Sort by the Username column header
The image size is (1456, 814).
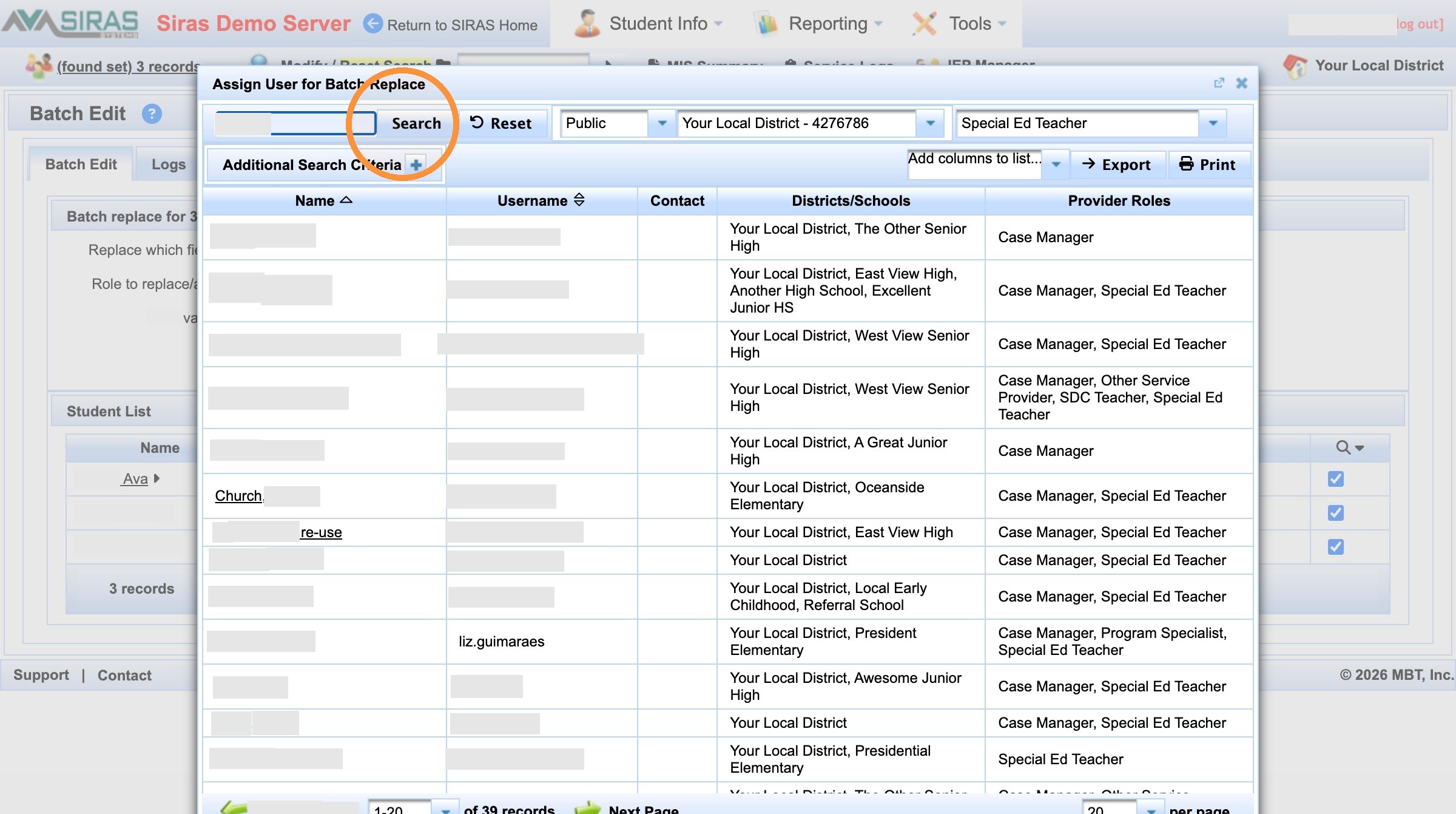(x=541, y=201)
